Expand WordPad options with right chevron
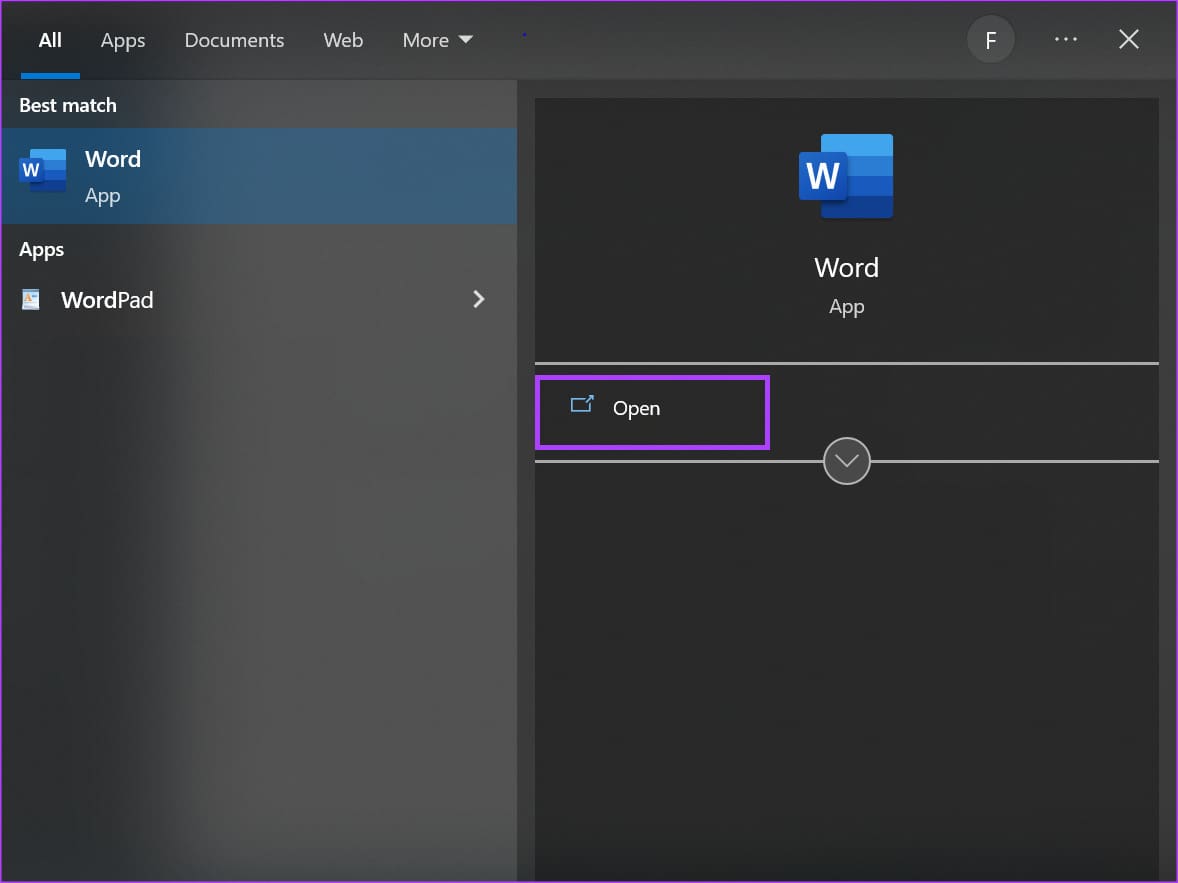This screenshot has width=1178, height=883. point(479,299)
